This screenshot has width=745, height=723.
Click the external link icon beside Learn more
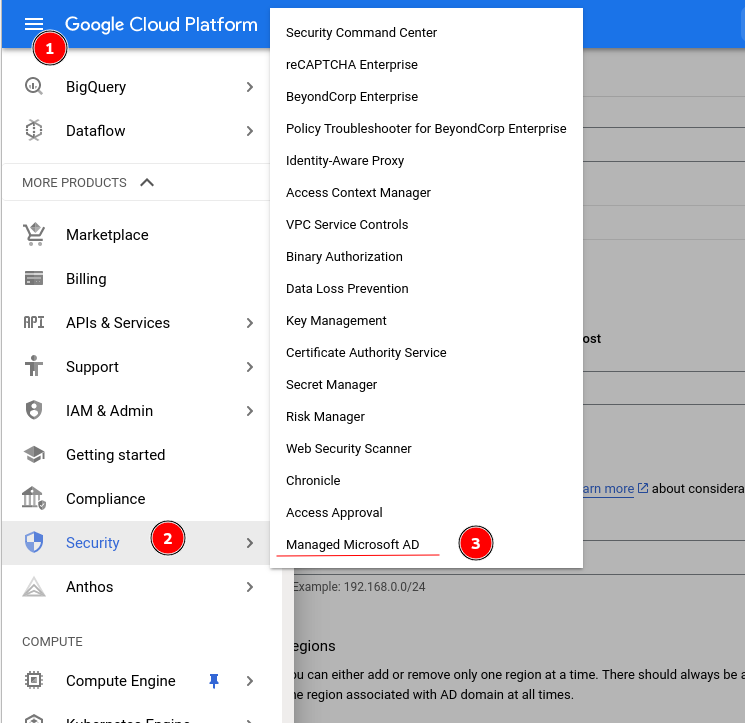coord(642,488)
